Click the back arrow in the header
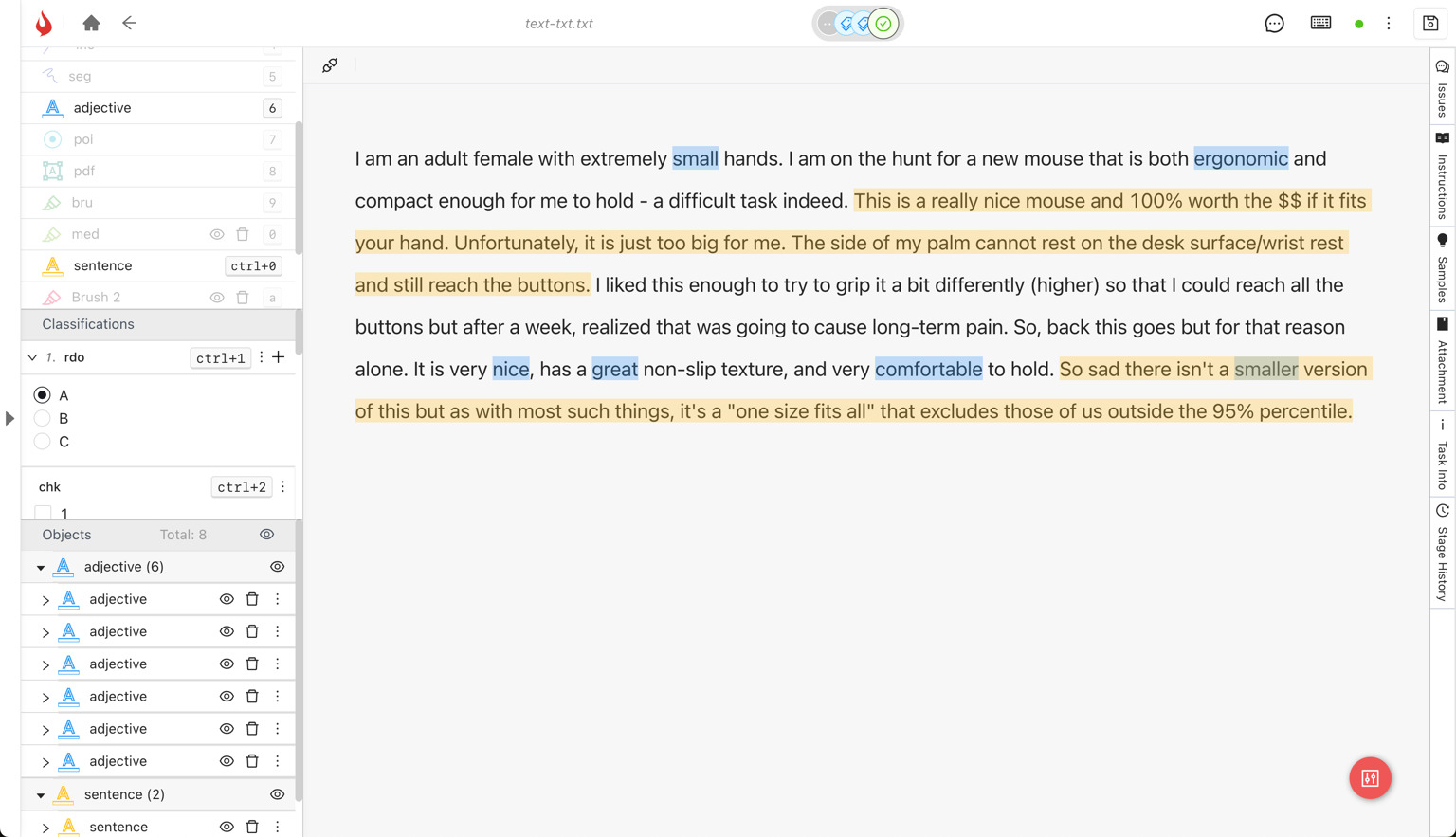This screenshot has height=837, width=1456. pyautogui.click(x=130, y=23)
